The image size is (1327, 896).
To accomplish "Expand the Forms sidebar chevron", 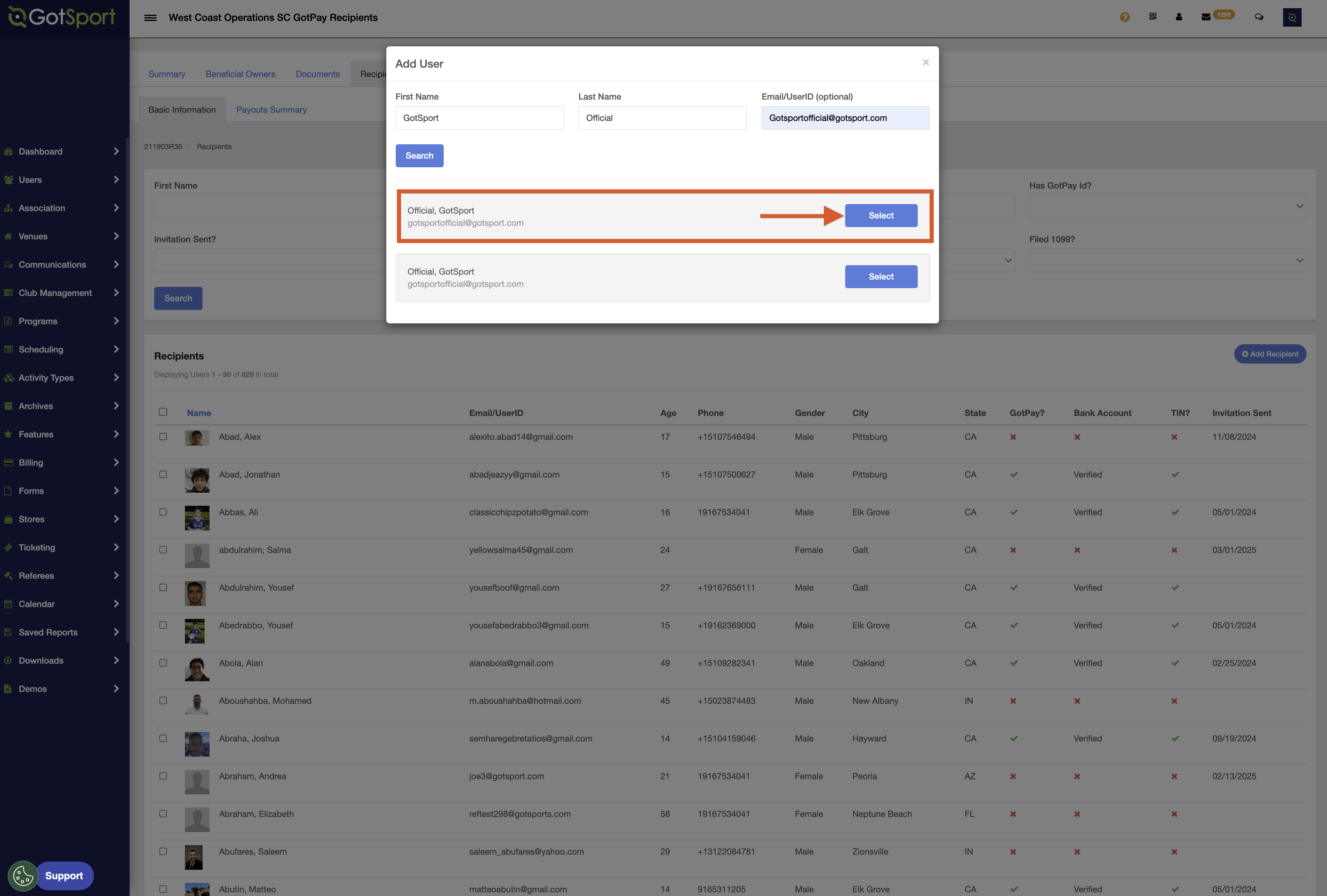I will point(116,491).
